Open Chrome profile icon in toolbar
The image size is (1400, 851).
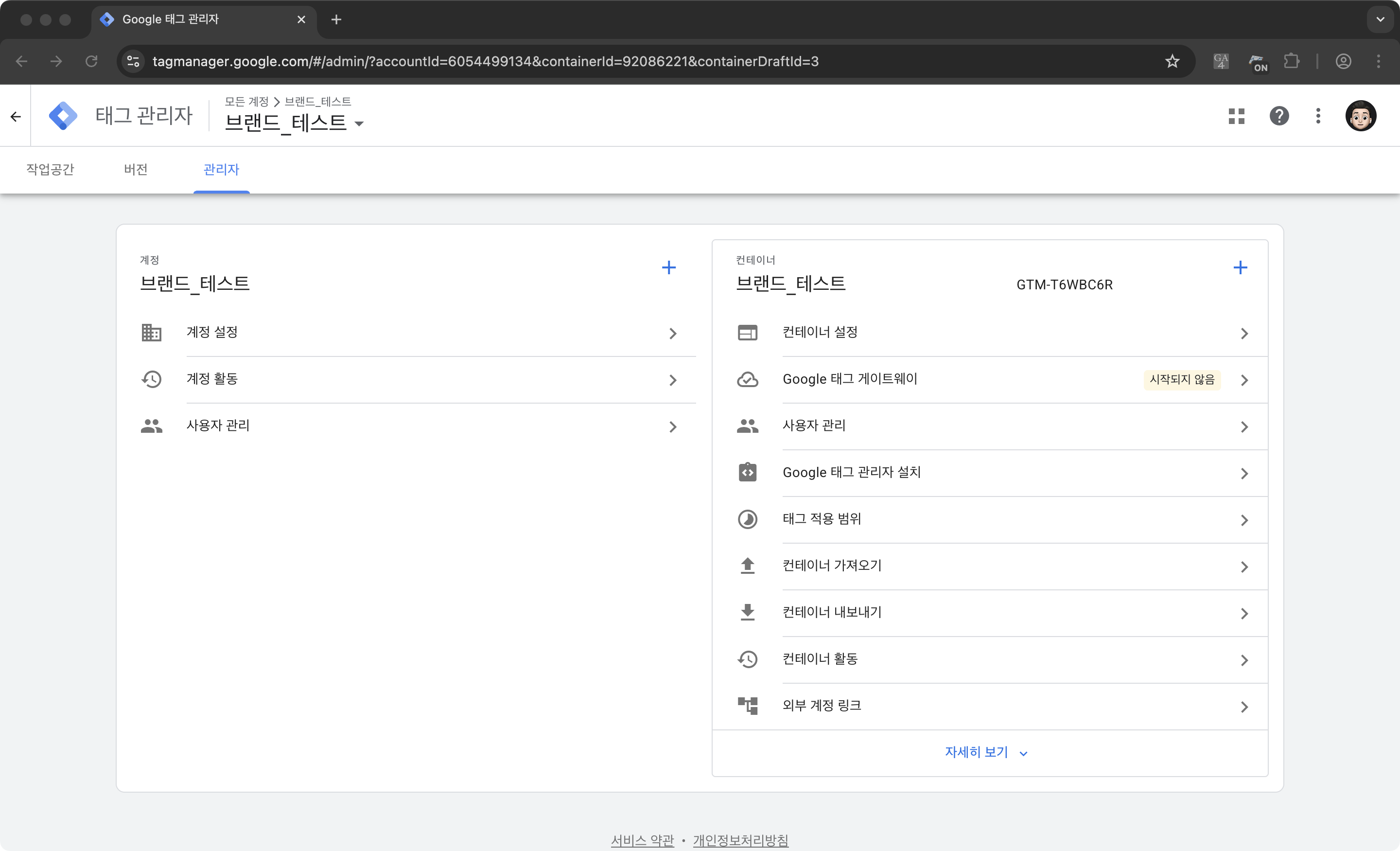click(x=1343, y=61)
